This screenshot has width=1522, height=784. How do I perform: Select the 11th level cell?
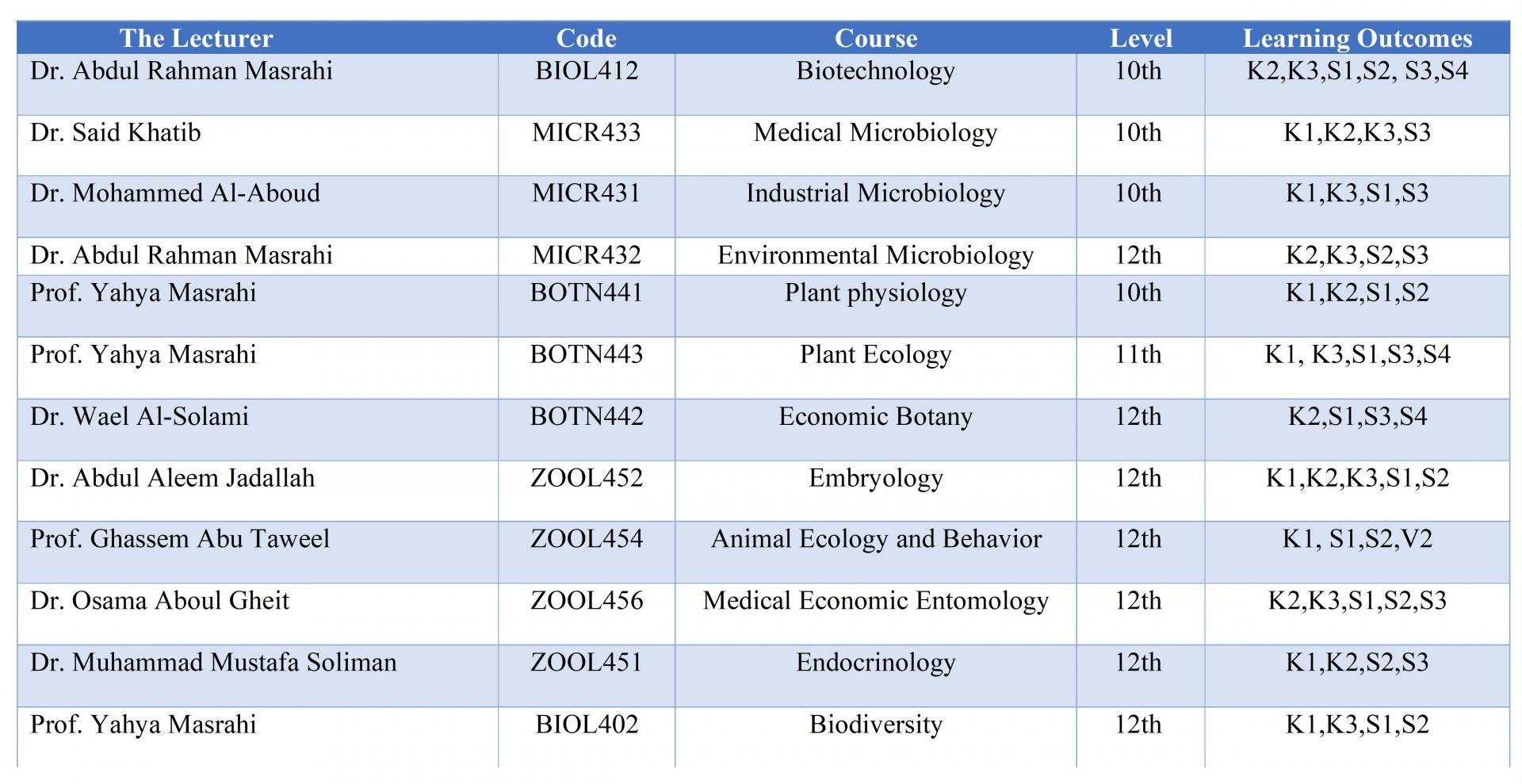[x=1138, y=354]
